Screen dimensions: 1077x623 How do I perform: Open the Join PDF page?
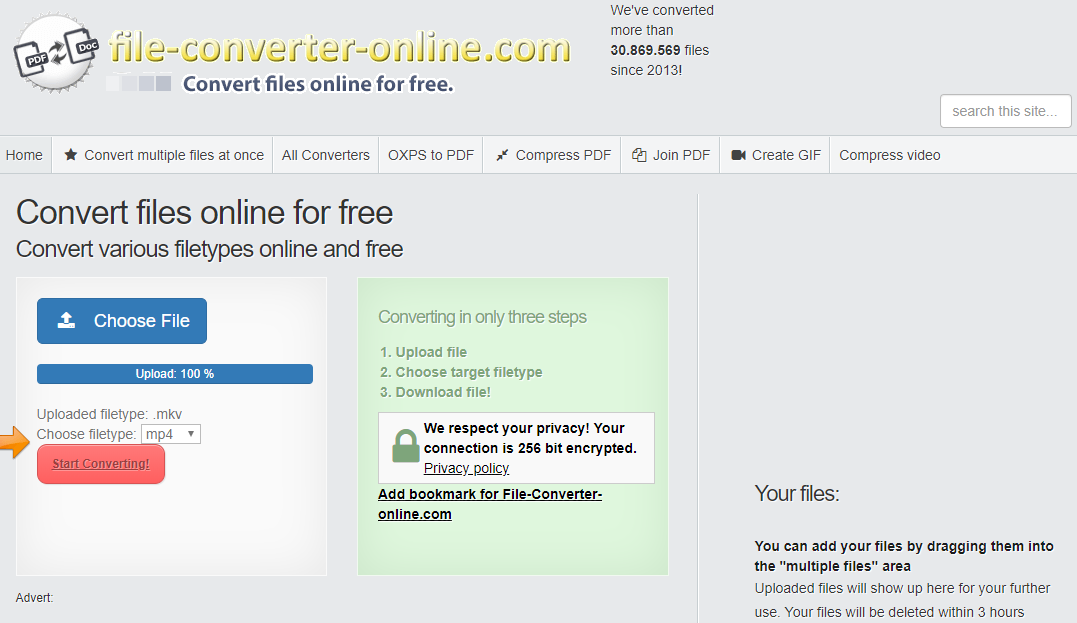click(x=670, y=155)
